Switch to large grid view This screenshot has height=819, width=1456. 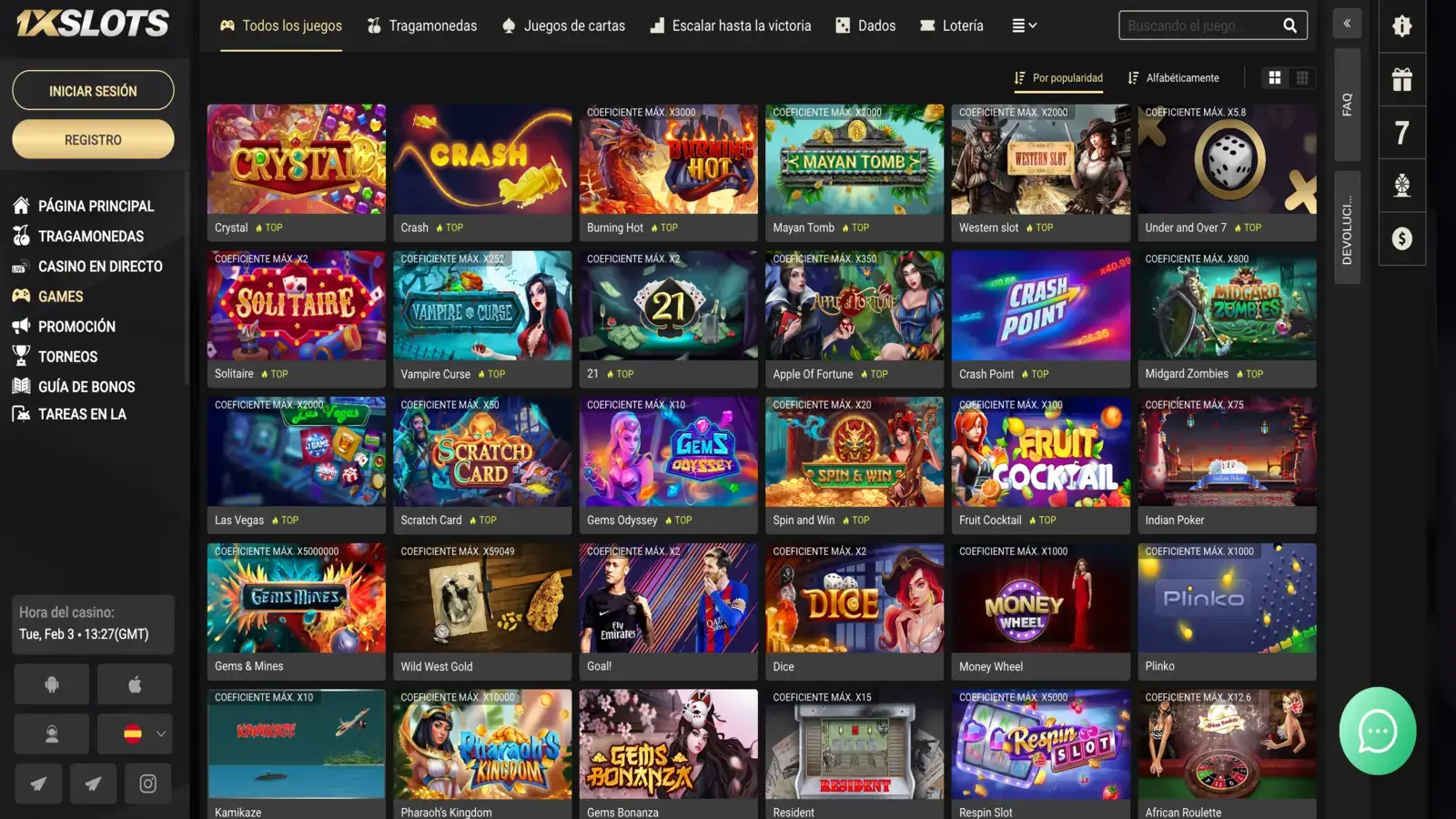point(1275,78)
